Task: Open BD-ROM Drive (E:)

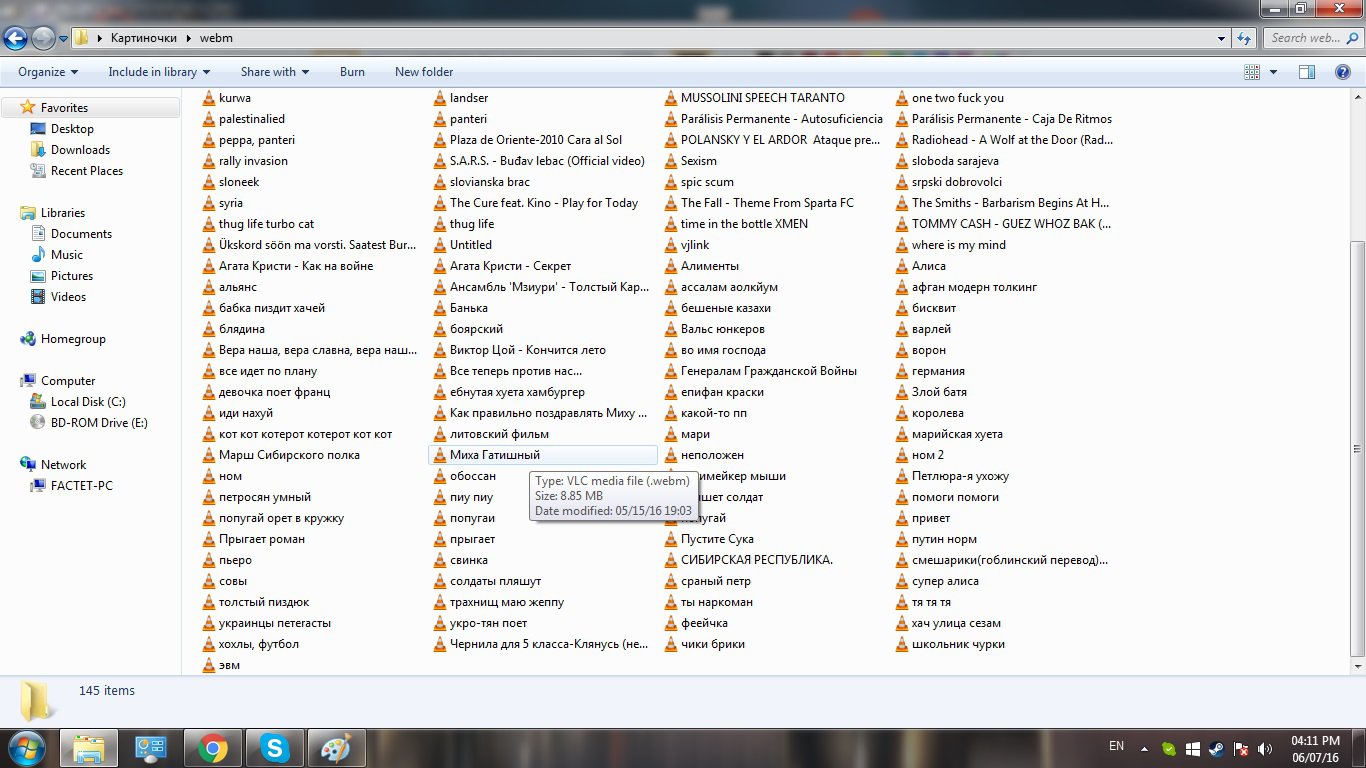Action: point(99,423)
